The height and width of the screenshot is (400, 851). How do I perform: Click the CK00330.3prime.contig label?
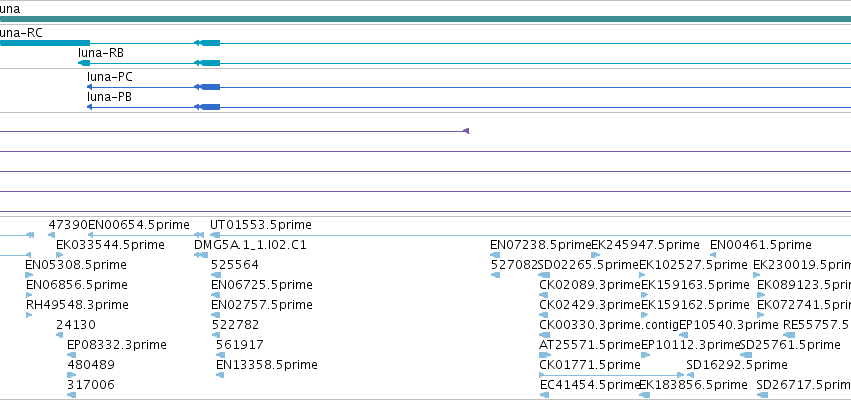pyautogui.click(x=609, y=325)
